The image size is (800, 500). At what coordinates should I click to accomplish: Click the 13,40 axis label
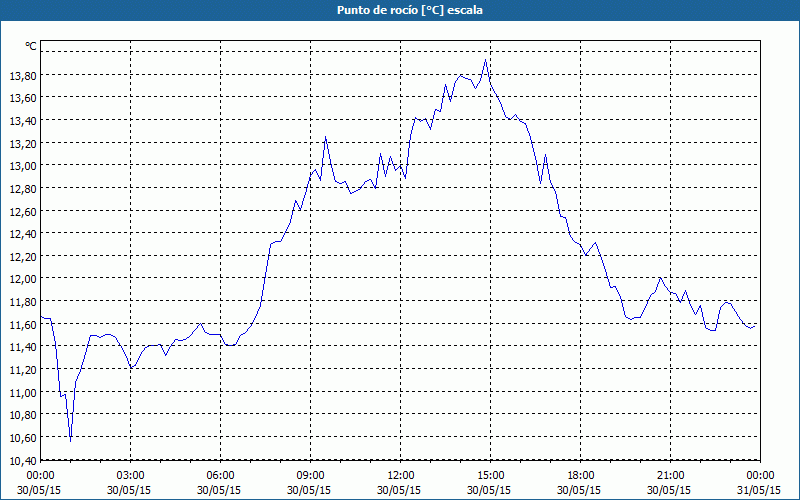pos(23,121)
